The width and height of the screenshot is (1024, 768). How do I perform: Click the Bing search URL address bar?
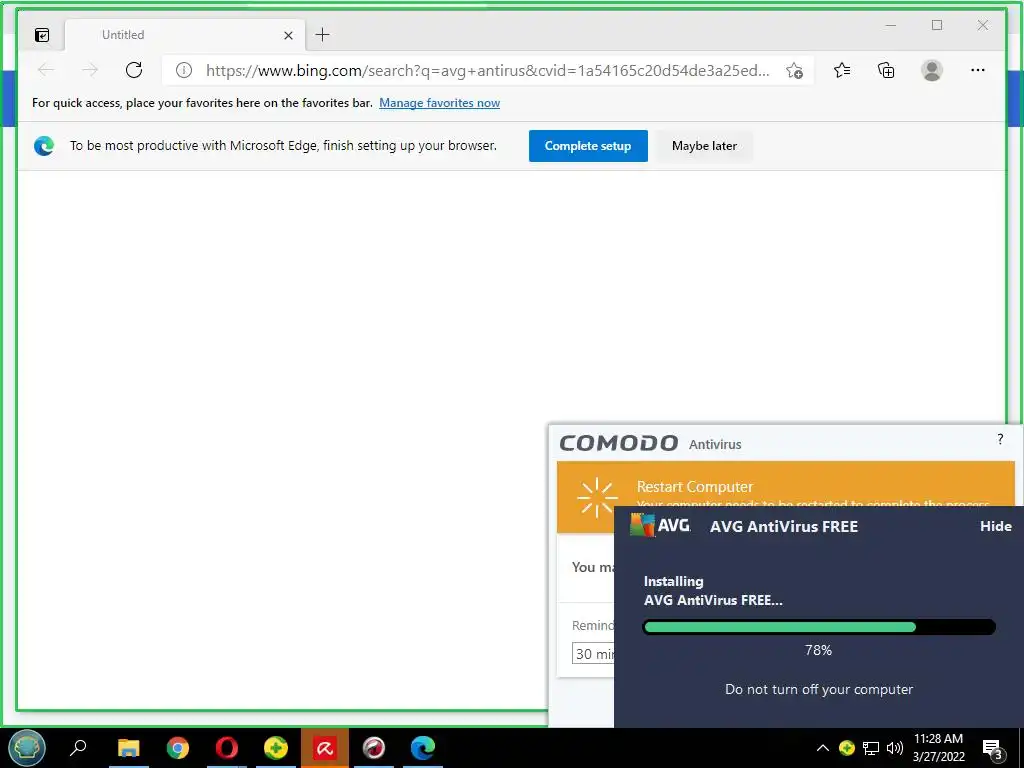point(488,71)
